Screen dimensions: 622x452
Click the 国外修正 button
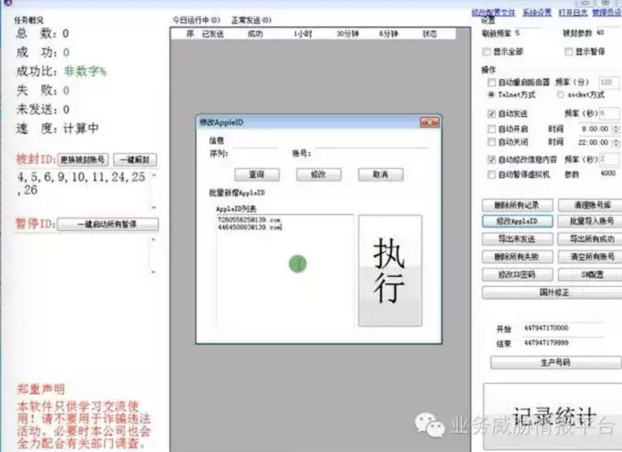click(552, 293)
